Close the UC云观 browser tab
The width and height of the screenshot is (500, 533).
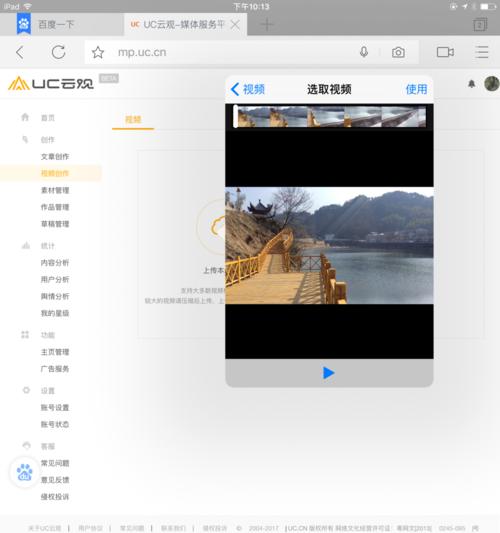click(235, 24)
